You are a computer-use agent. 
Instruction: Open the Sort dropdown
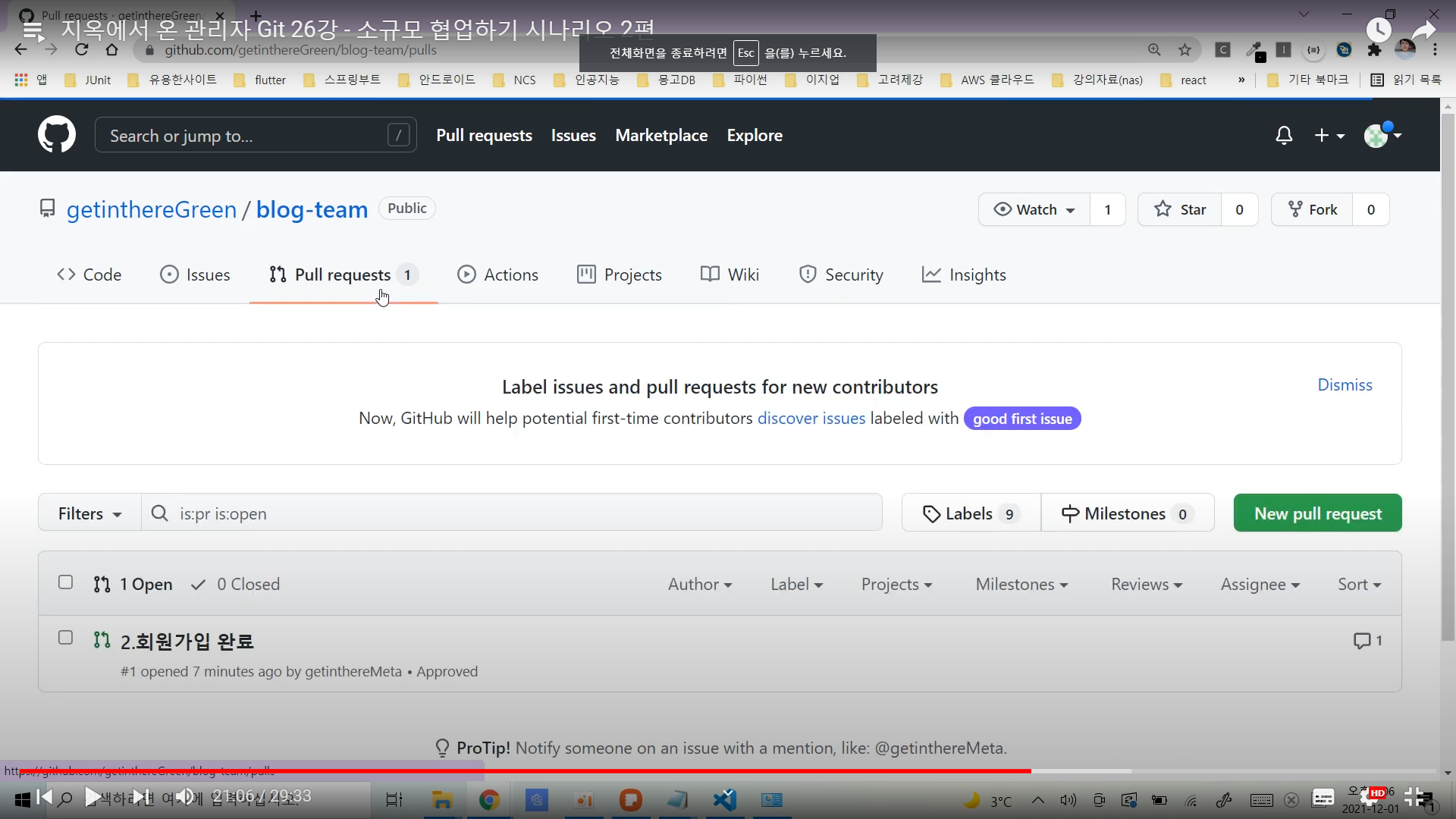tap(1360, 585)
